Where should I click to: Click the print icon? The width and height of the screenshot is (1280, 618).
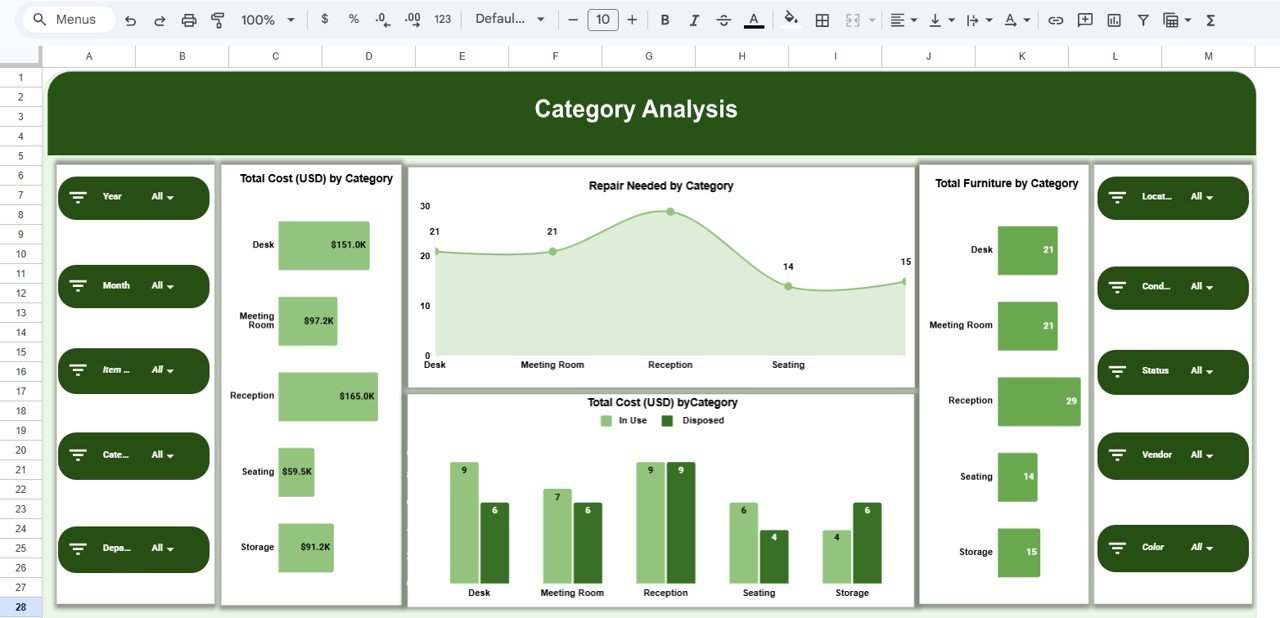[x=189, y=18]
